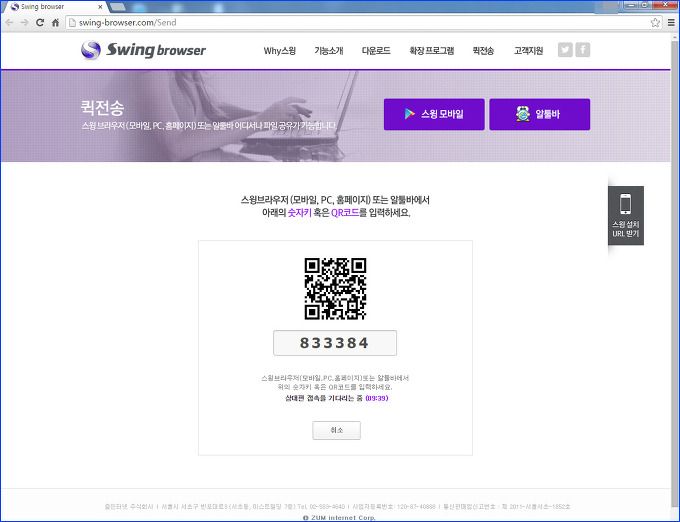Bookmark this page with the star icon
680x522 pixels.
click(655, 23)
